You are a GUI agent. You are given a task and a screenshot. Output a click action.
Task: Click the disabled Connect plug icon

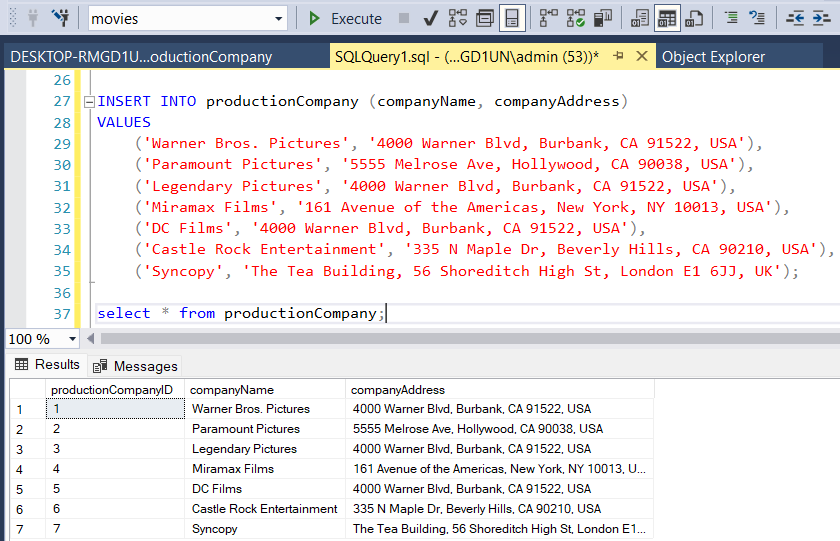pyautogui.click(x=33, y=18)
